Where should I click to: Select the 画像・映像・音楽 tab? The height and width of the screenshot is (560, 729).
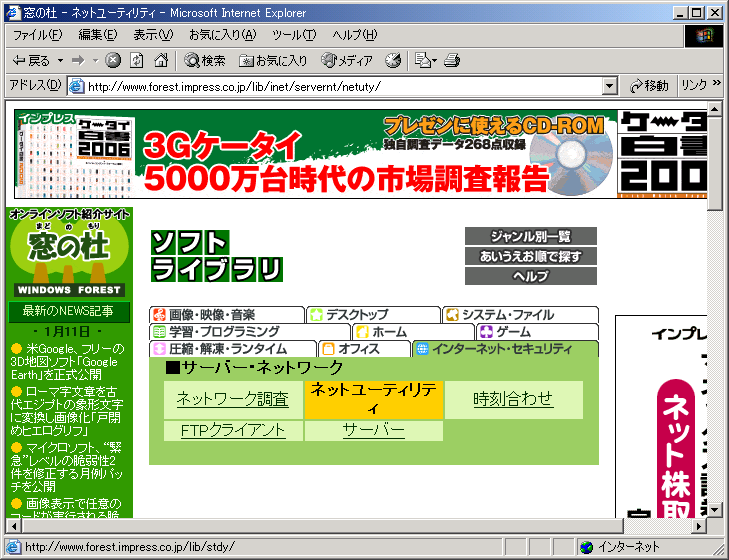[x=227, y=315]
